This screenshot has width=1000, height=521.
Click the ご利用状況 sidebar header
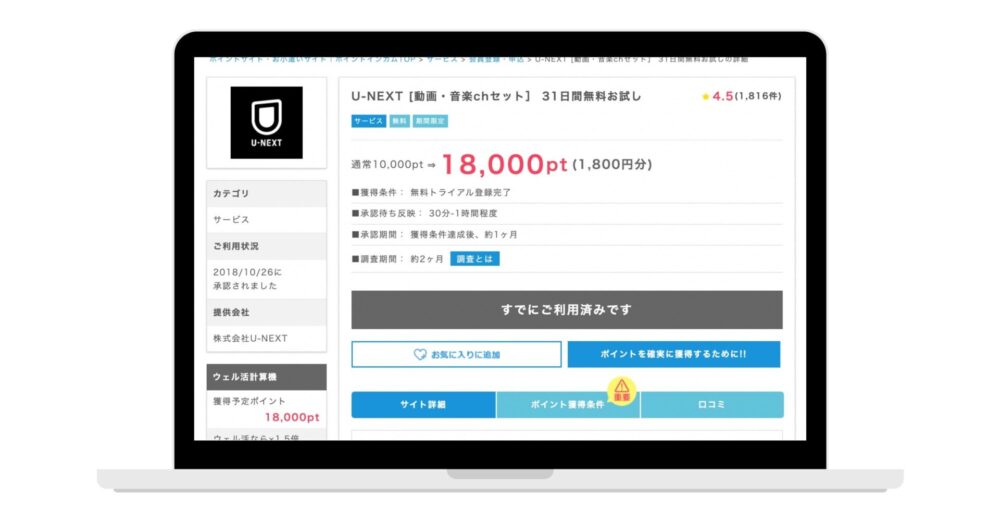(267, 246)
